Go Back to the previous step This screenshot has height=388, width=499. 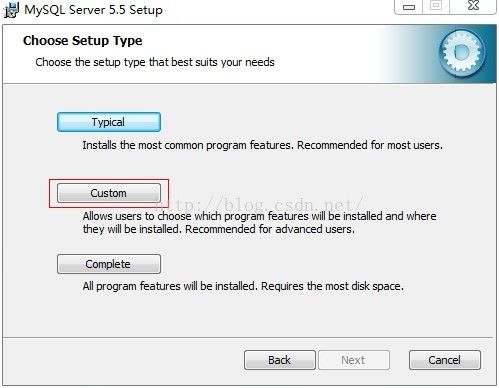(x=280, y=360)
